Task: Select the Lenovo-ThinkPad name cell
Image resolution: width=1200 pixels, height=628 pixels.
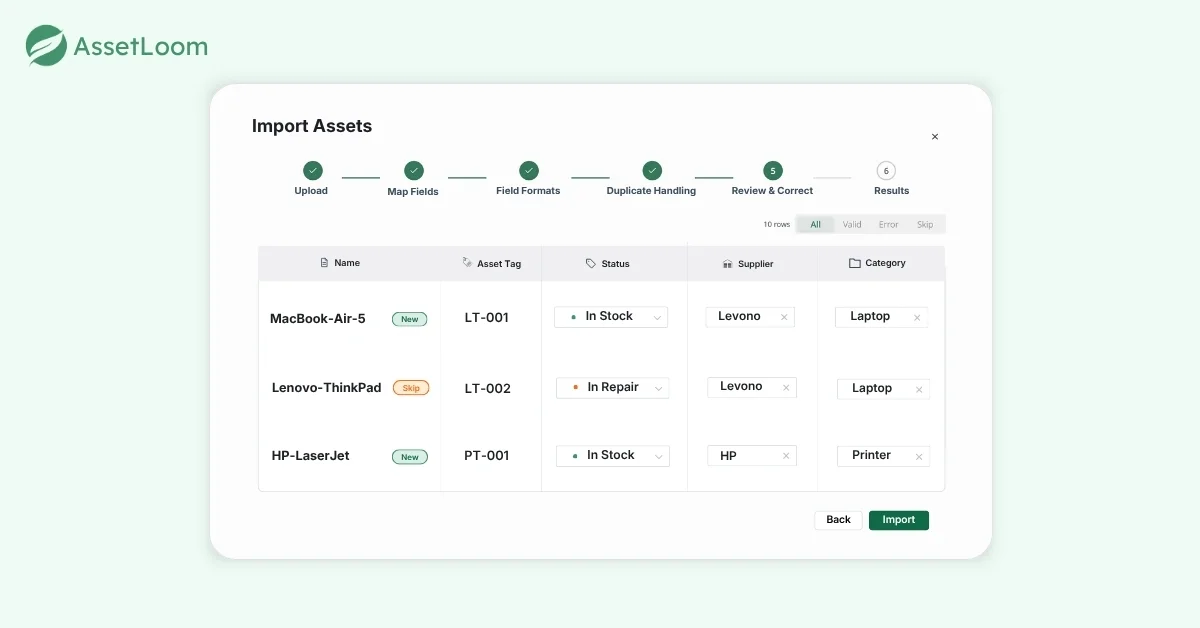Action: pyautogui.click(x=326, y=388)
